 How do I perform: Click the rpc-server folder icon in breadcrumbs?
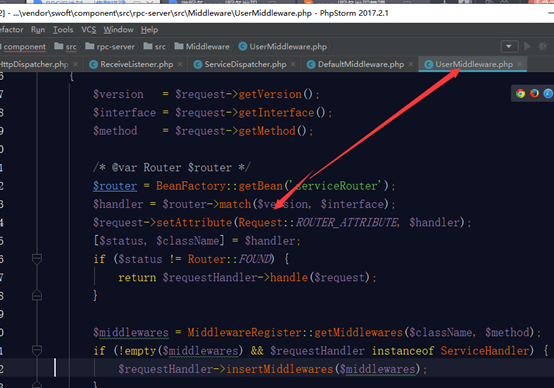(90, 46)
